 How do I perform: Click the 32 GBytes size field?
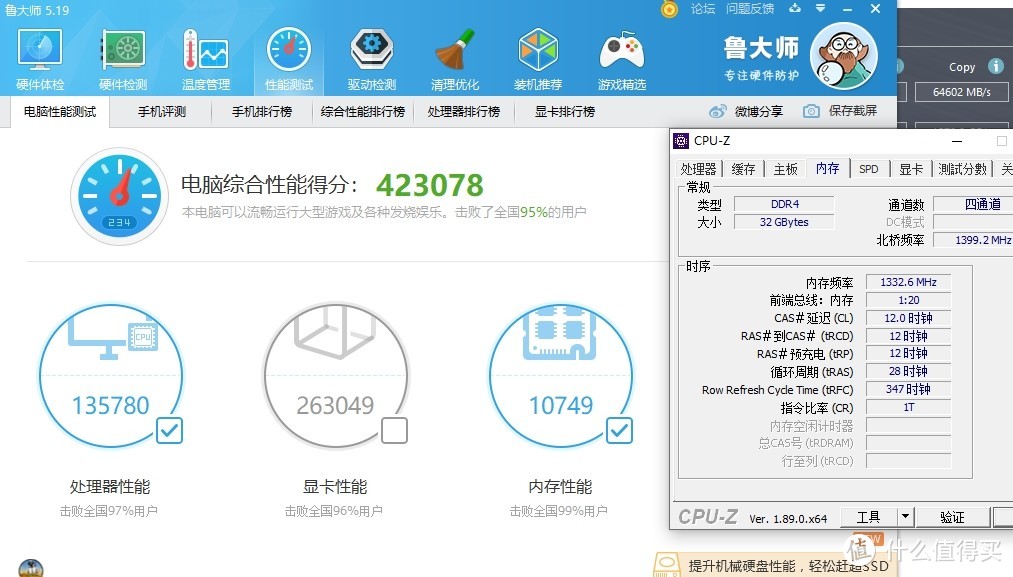tap(784, 222)
